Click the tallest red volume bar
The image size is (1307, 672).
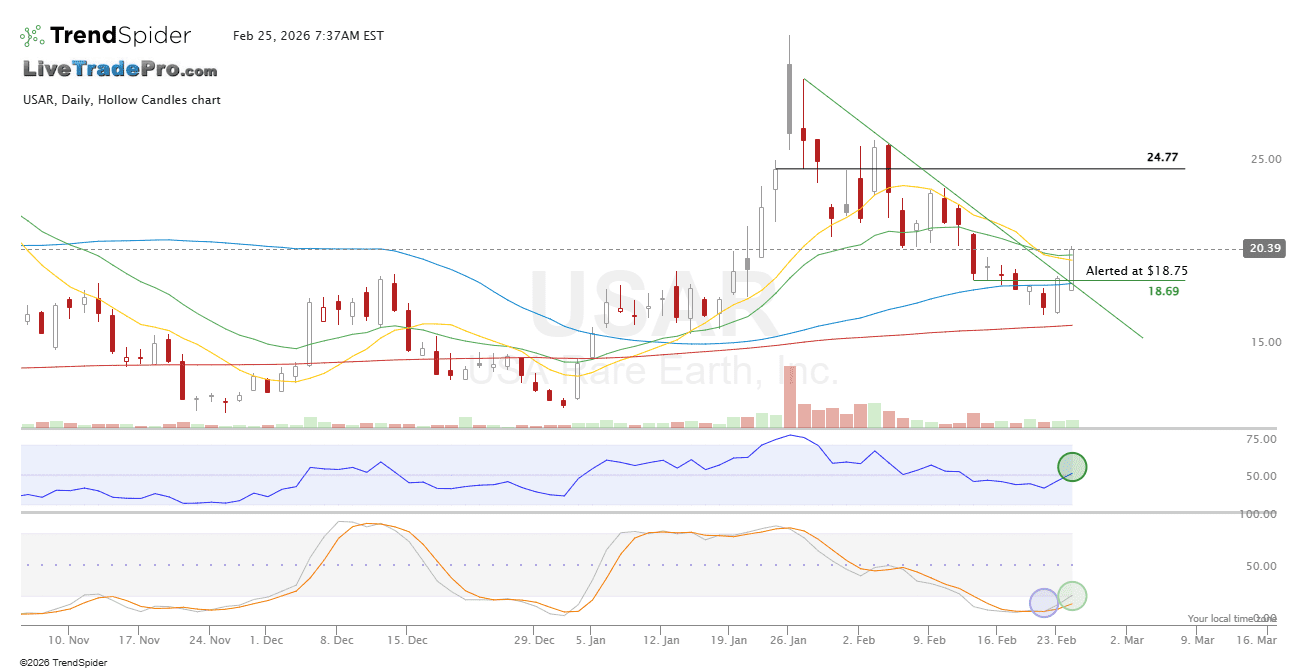pyautogui.click(x=790, y=397)
